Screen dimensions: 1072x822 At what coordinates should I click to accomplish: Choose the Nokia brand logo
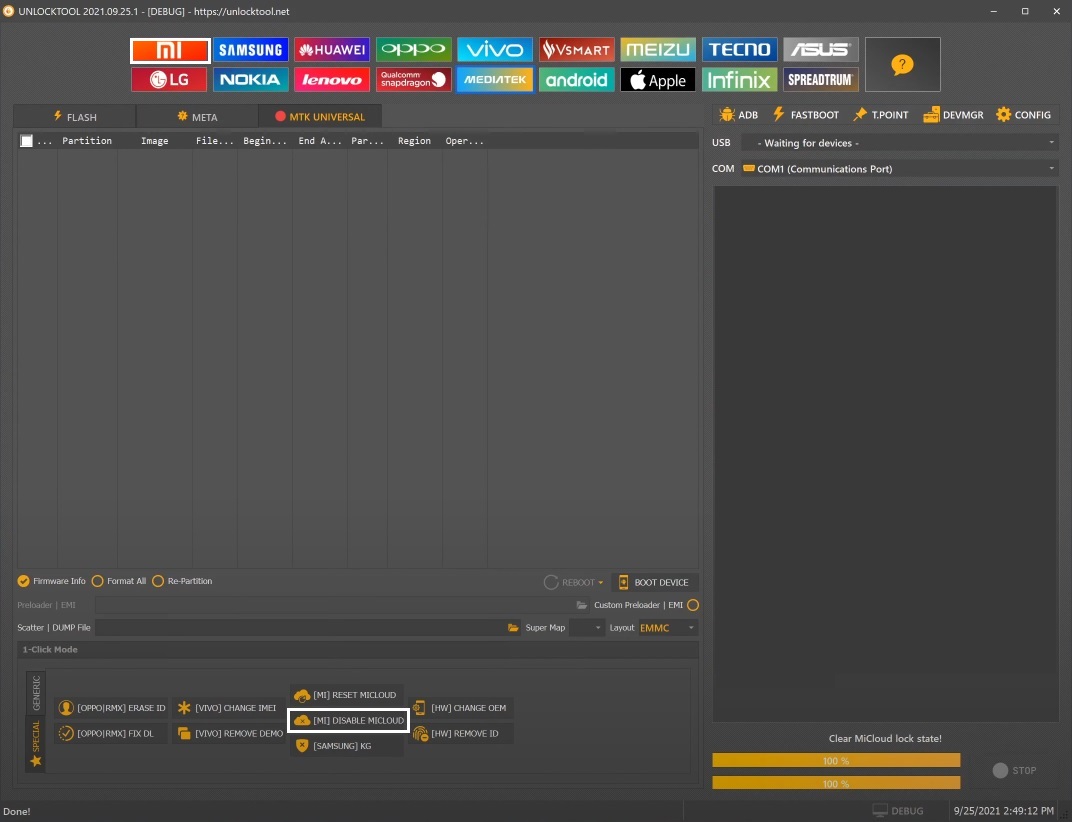click(x=250, y=79)
